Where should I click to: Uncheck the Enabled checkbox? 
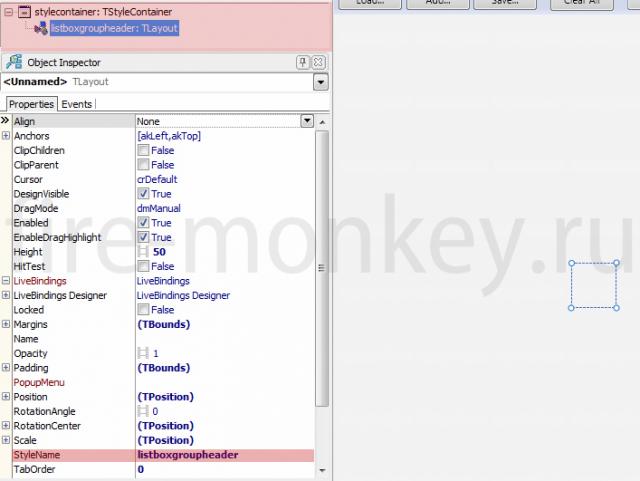point(143,223)
